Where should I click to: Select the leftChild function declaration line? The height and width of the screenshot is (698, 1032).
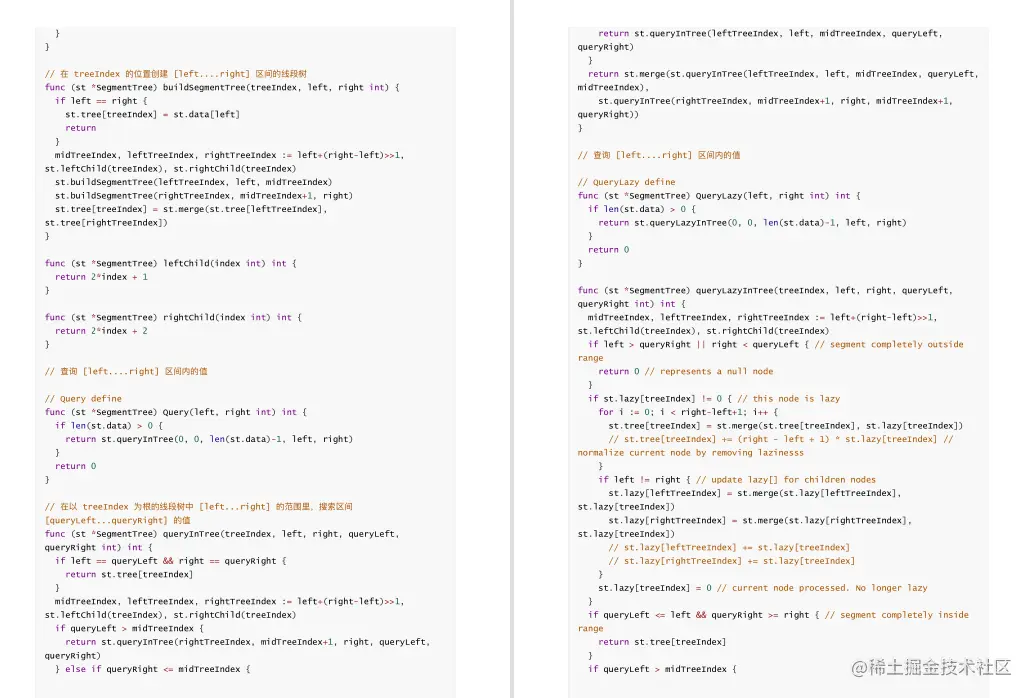pos(170,263)
